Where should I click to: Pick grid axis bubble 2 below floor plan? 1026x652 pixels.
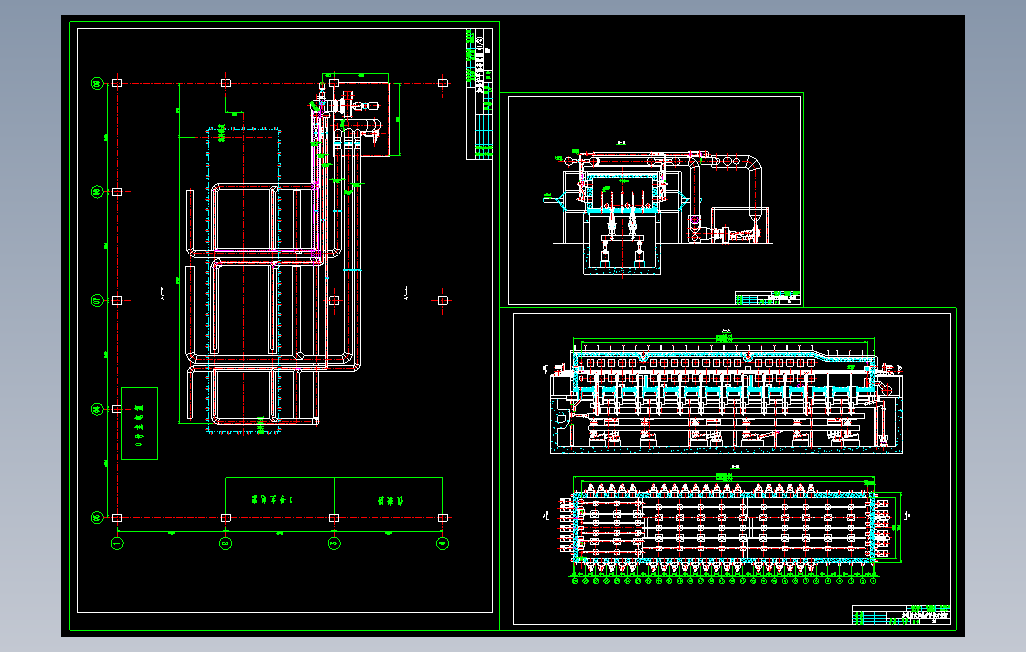[x=225, y=543]
